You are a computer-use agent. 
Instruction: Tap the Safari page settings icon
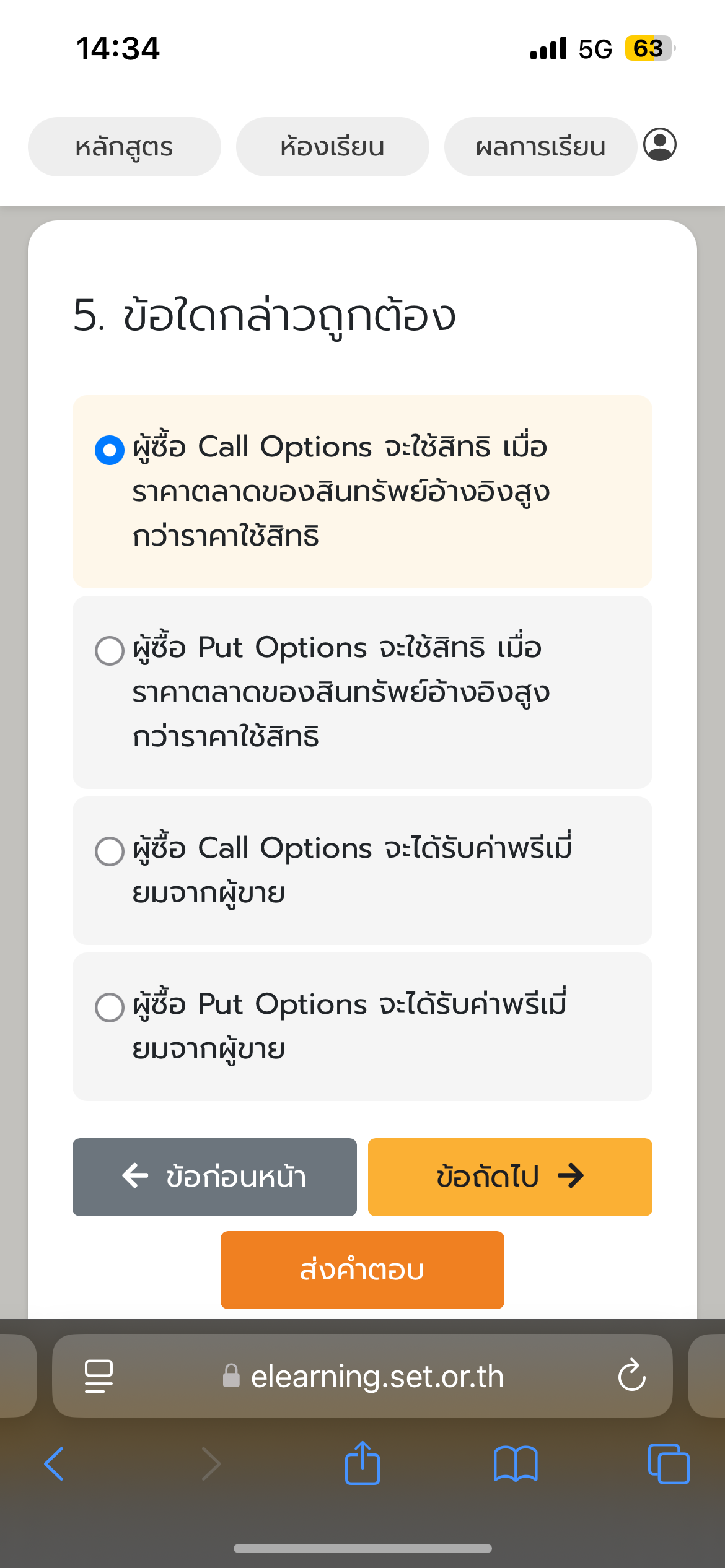(x=99, y=1376)
